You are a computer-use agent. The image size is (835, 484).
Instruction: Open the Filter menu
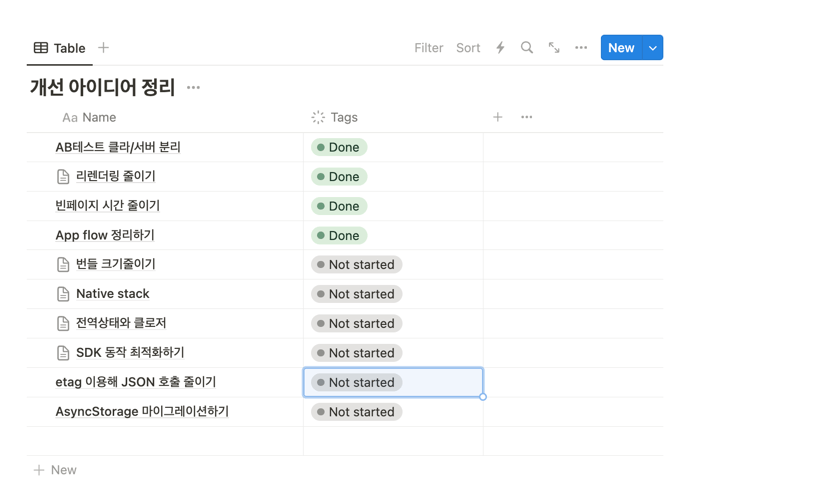point(428,48)
